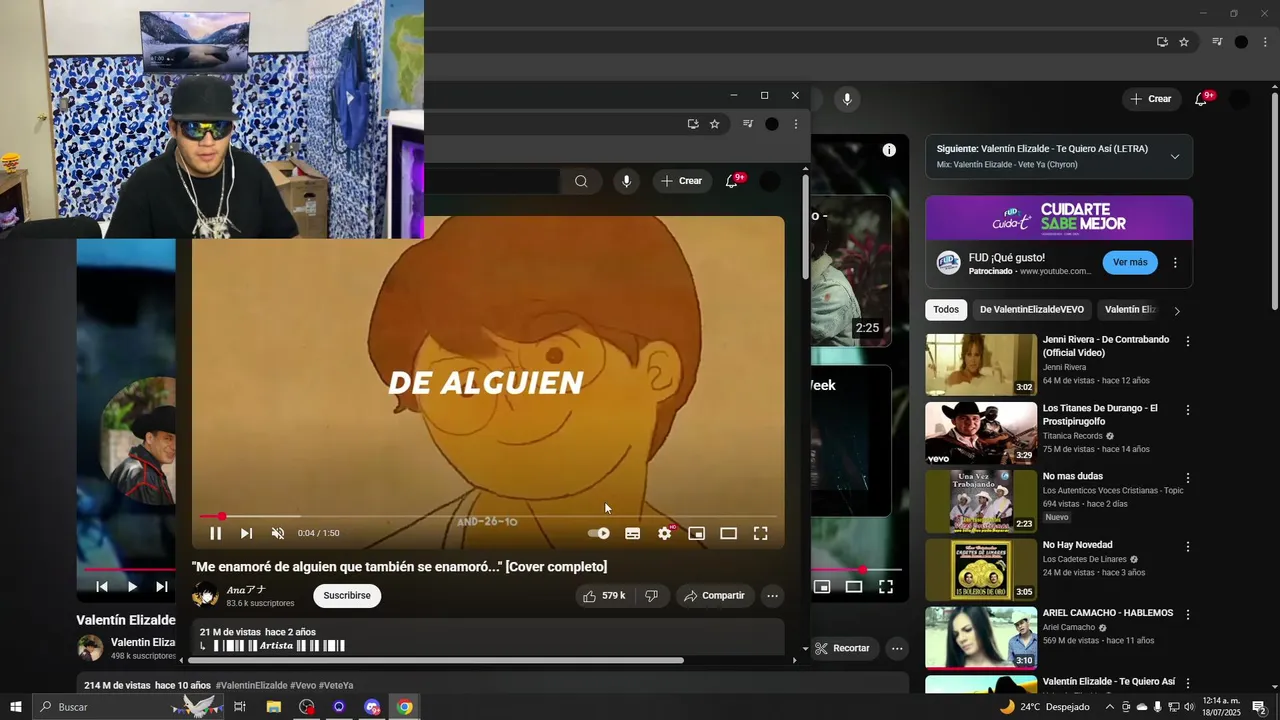Open Task View from taskbar
The height and width of the screenshot is (720, 1280).
tap(240, 707)
